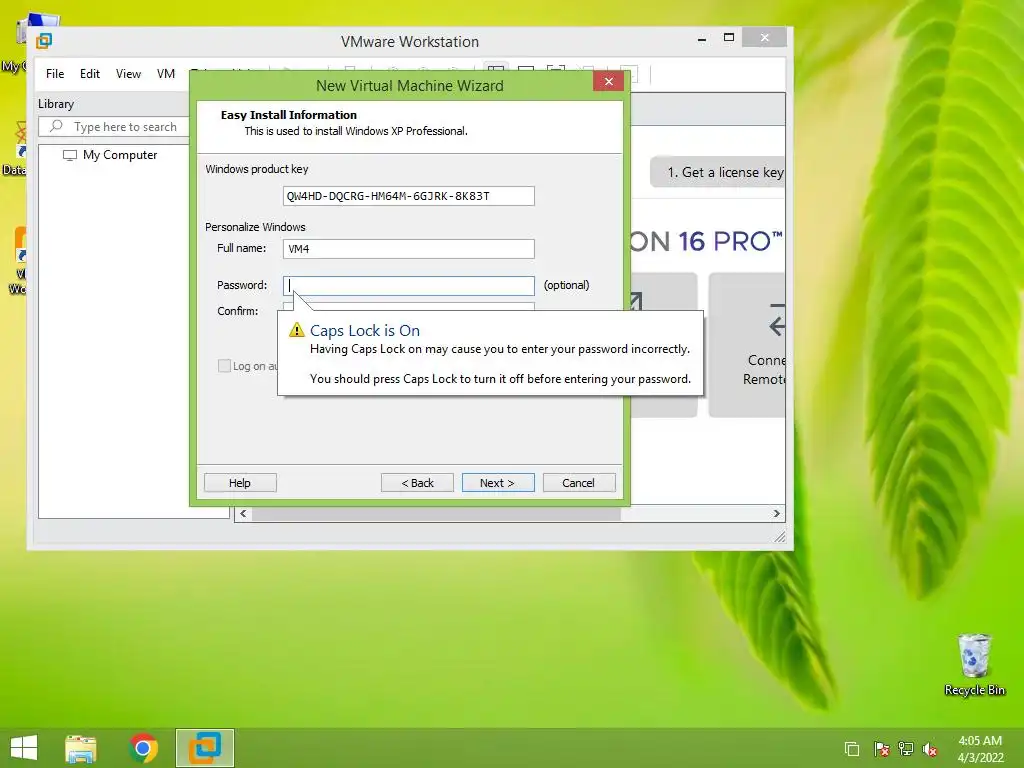Screen dimensions: 1024x768
Task: Minimize the VMware Workstation window
Action: [702, 39]
